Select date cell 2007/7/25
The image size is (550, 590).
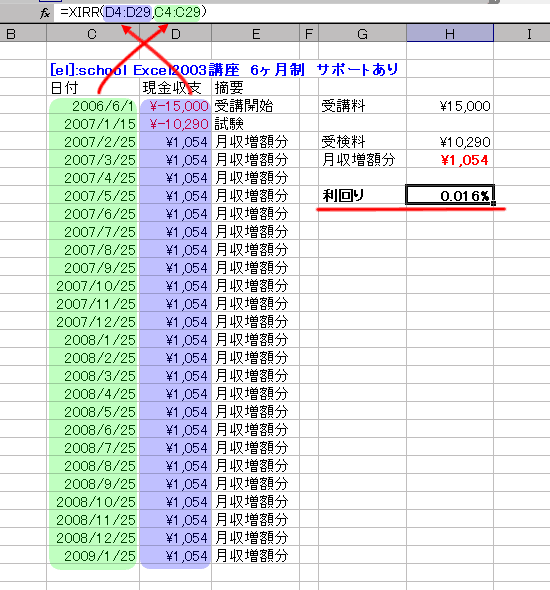point(93,232)
